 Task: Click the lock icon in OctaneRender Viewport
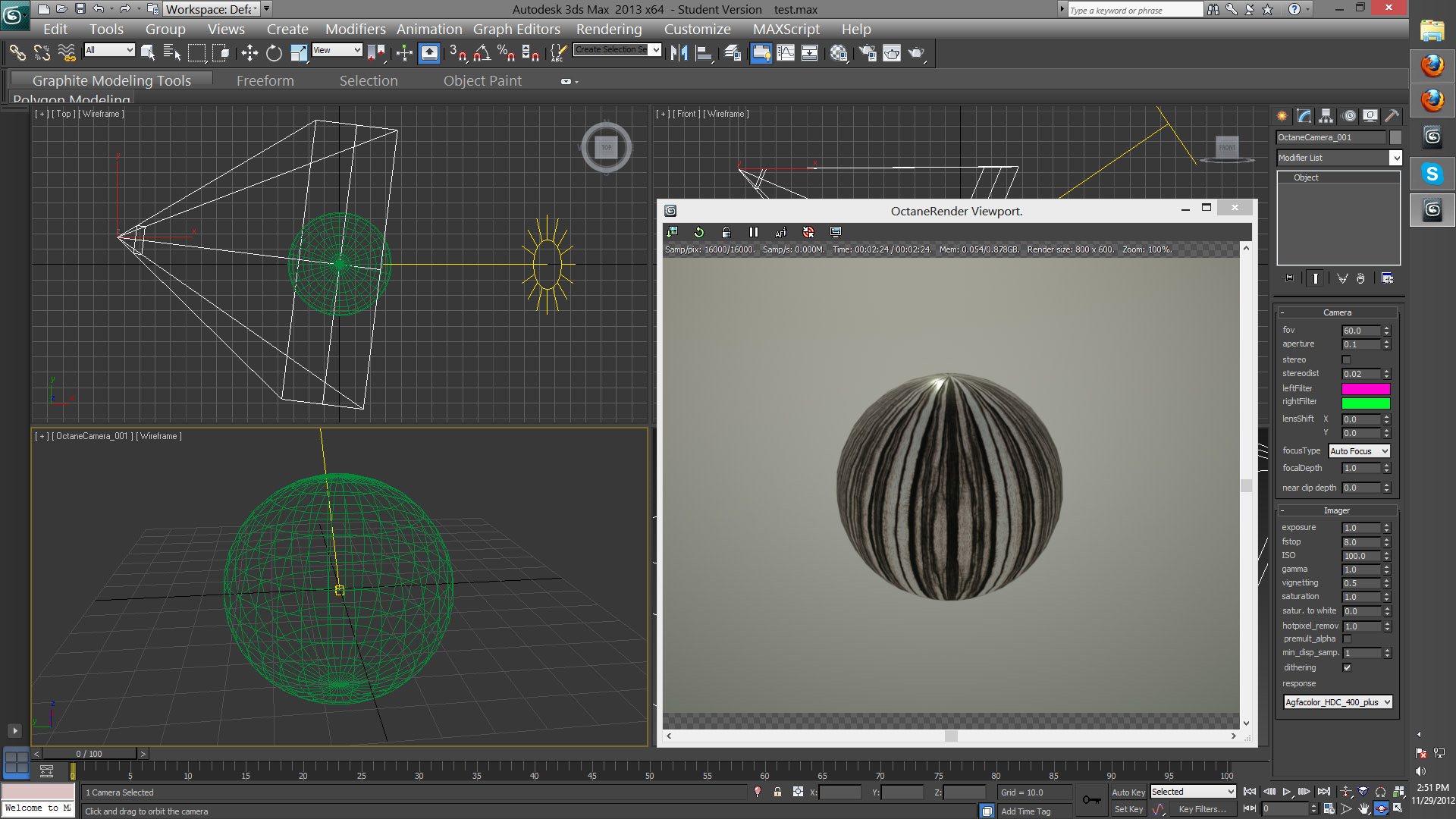726,232
